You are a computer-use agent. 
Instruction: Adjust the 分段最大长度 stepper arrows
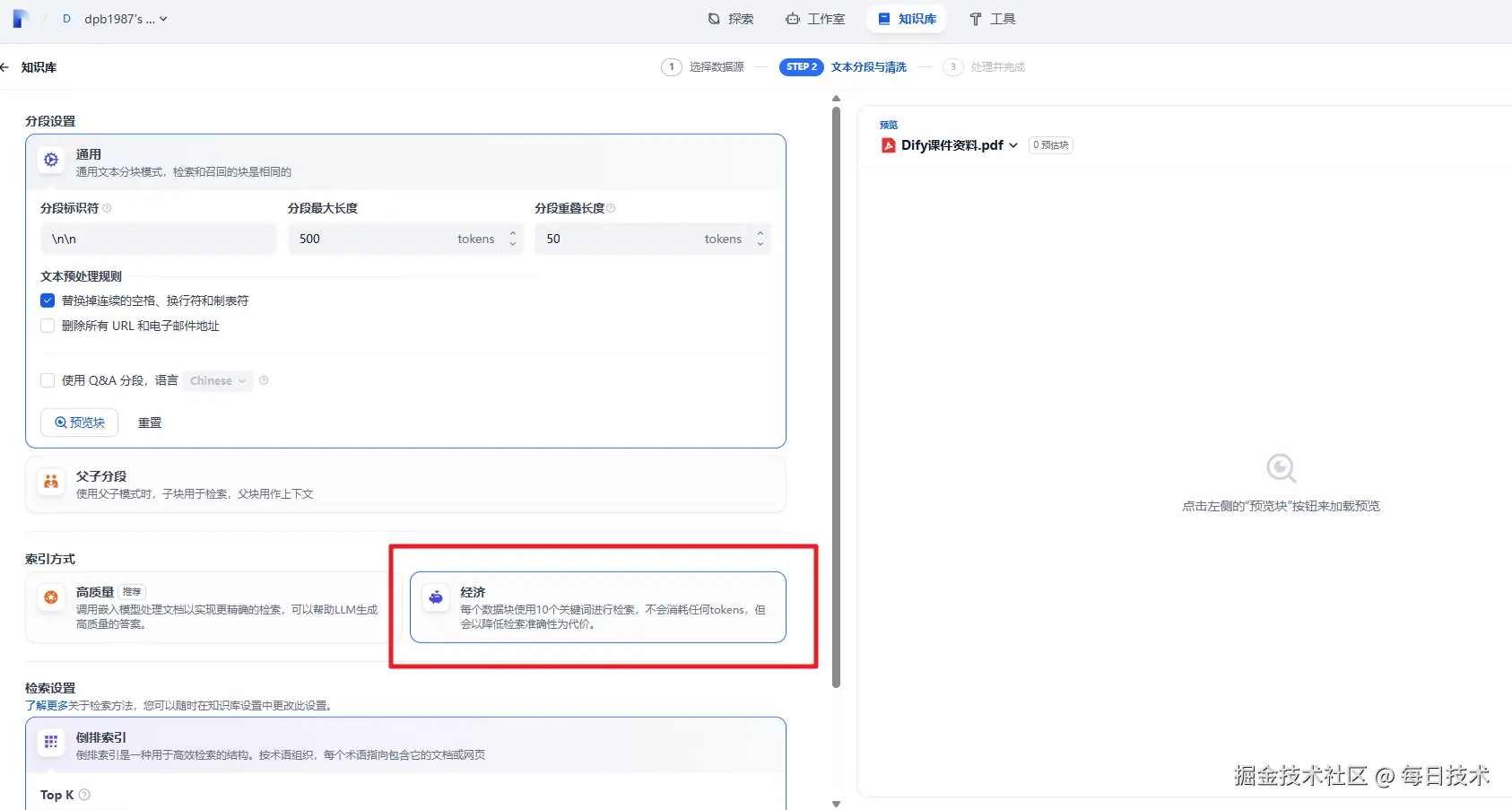coord(513,239)
